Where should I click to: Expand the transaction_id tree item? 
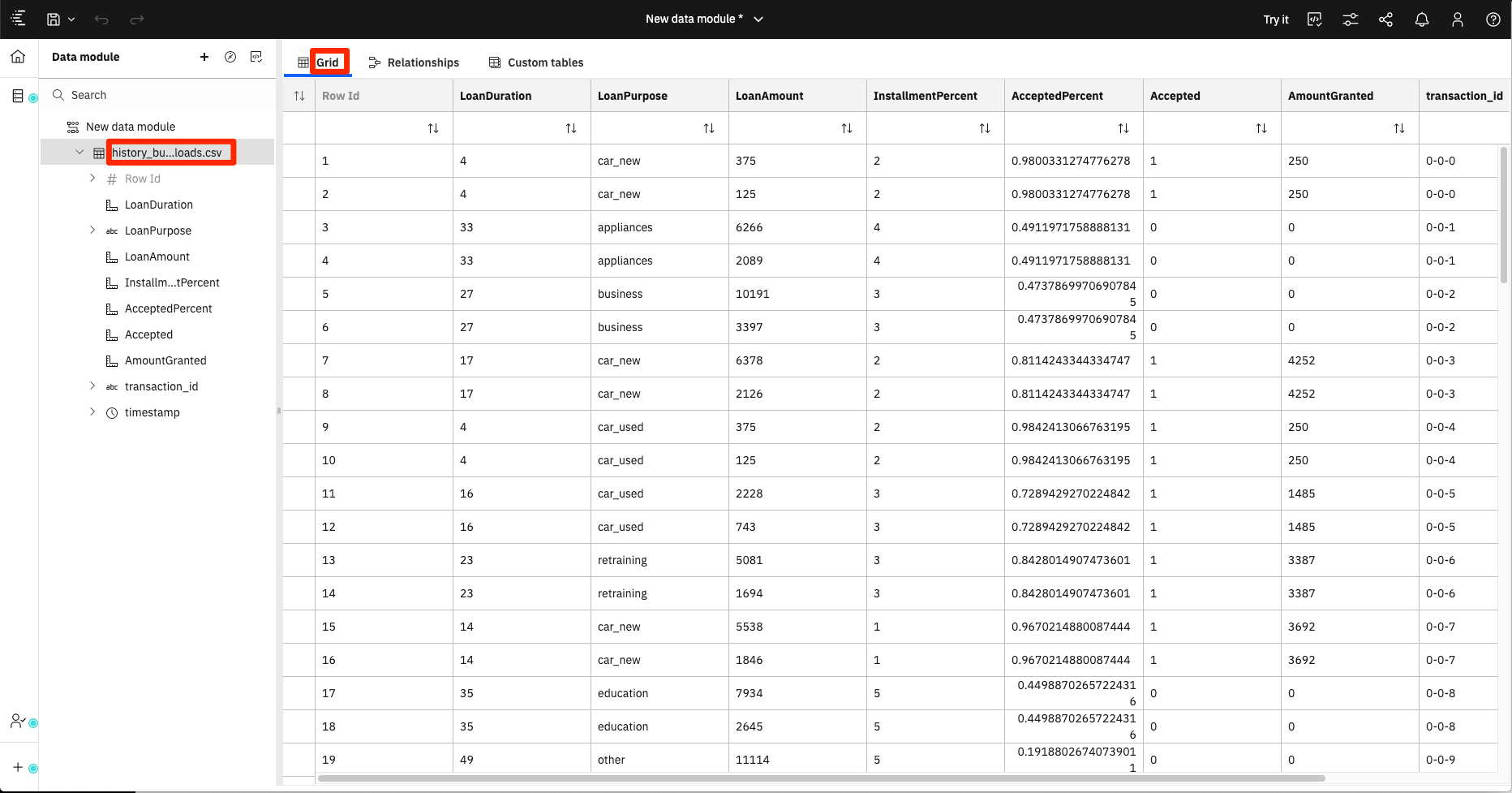[92, 386]
